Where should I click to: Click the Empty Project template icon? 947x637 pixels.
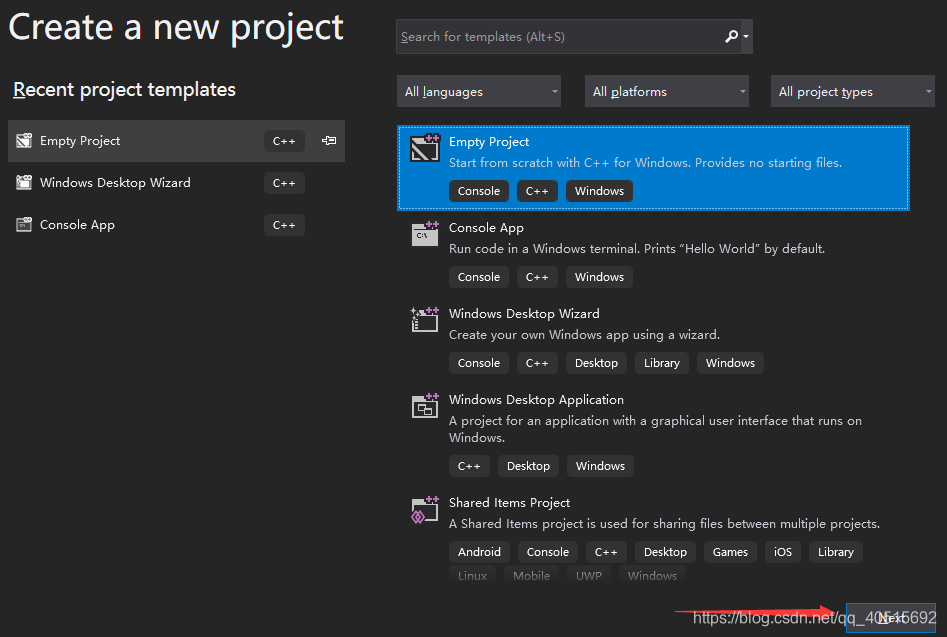click(424, 147)
